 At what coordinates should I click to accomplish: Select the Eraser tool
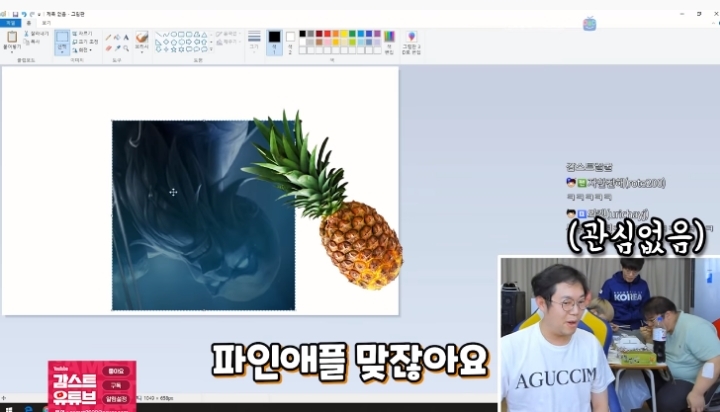click(x=108, y=48)
